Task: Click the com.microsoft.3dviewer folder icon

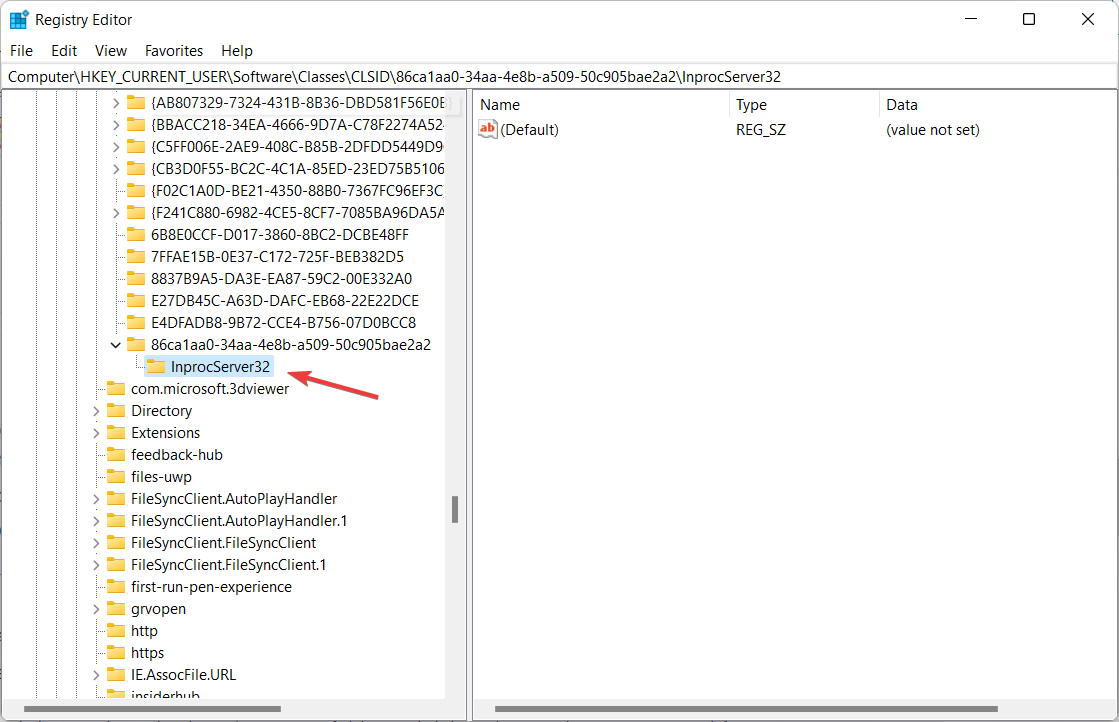Action: click(x=116, y=389)
